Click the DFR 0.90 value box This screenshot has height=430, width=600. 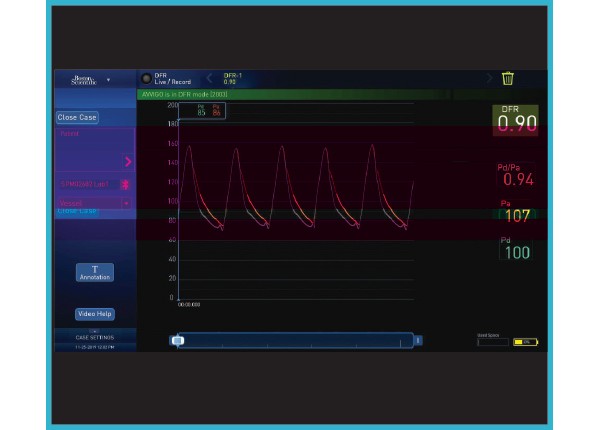(515, 120)
